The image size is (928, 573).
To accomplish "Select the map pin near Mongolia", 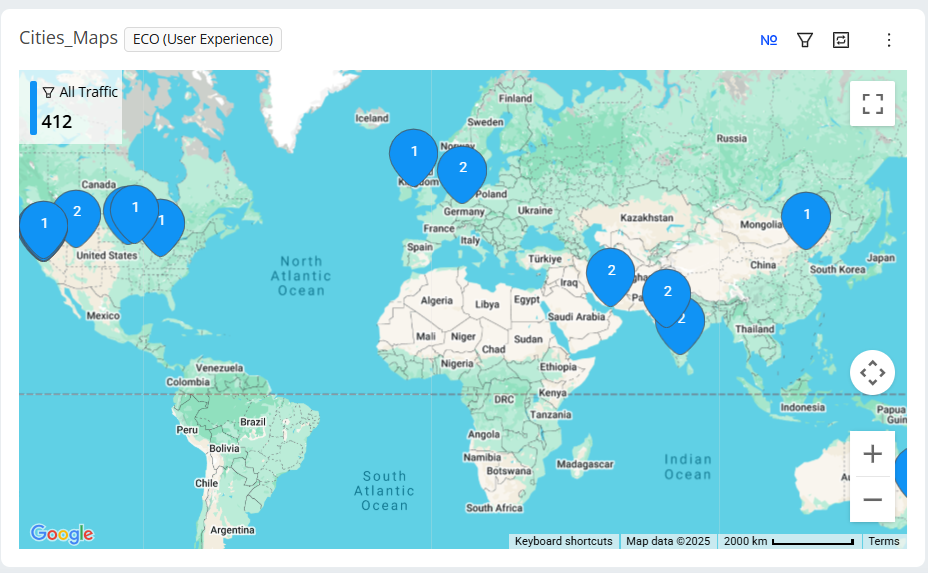I will [806, 216].
